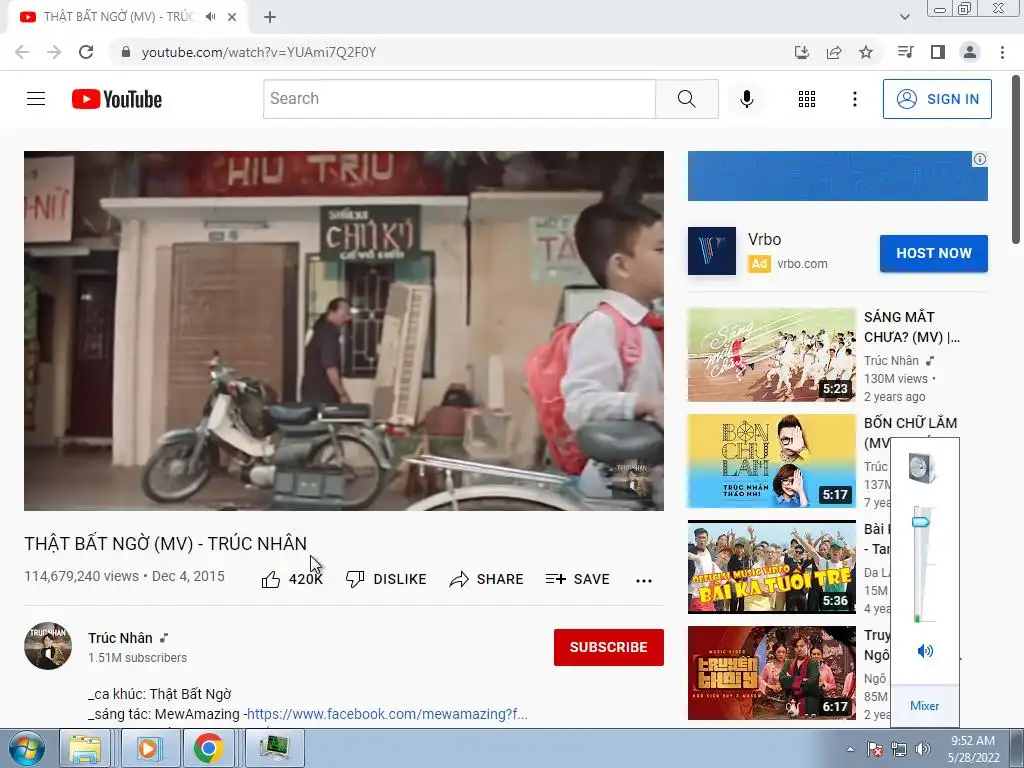Close the THẬT BẤT NGỜ tab
Image resolution: width=1024 pixels, height=768 pixels.
tap(232, 17)
